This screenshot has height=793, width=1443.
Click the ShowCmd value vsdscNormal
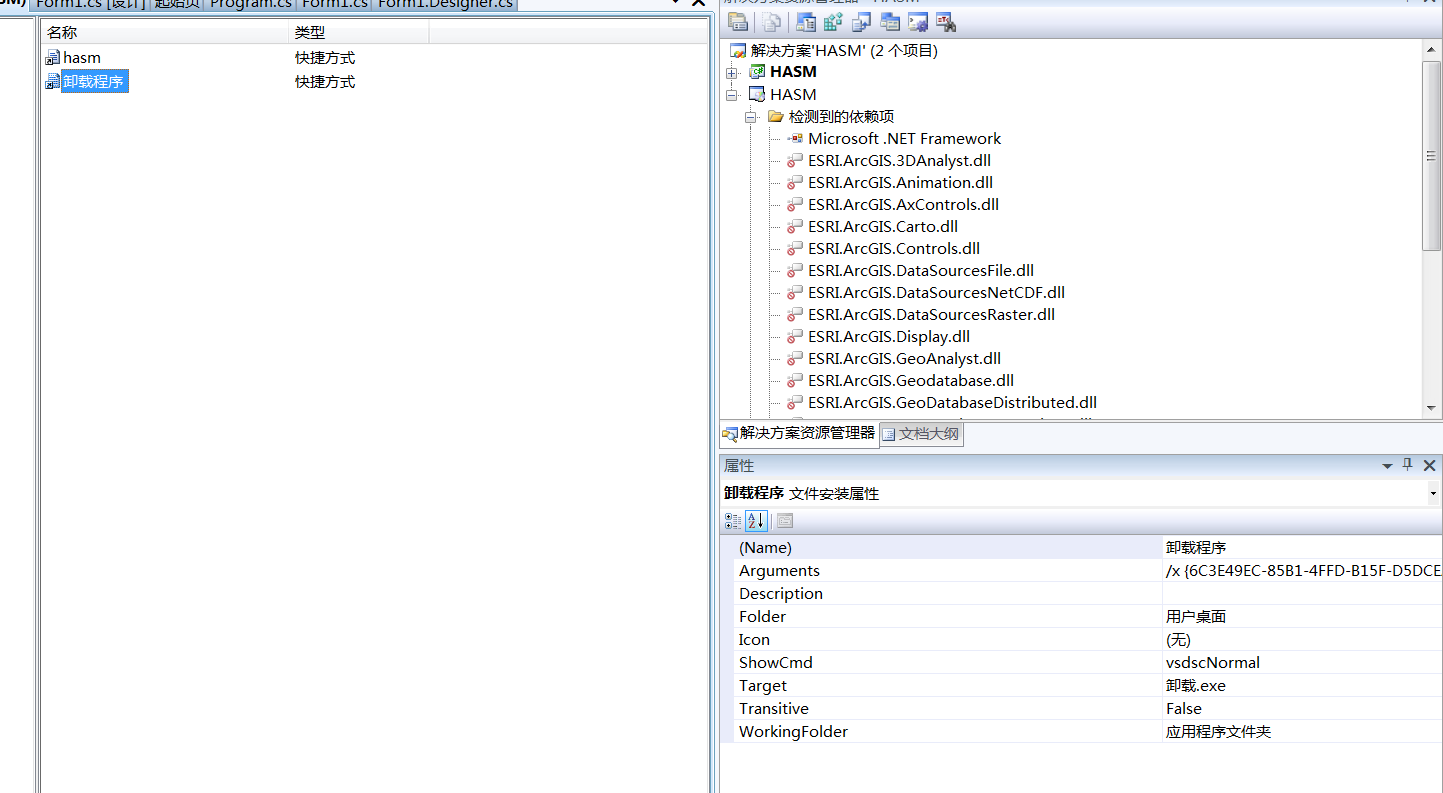[1302, 663]
